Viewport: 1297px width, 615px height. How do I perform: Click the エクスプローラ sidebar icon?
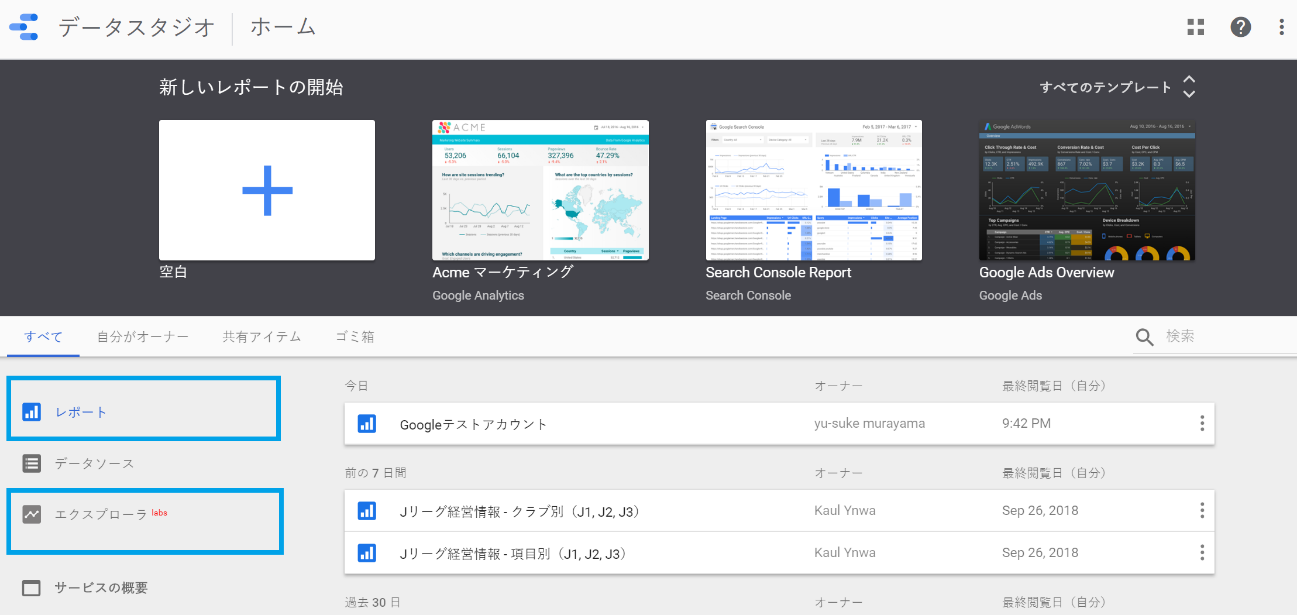[31, 515]
